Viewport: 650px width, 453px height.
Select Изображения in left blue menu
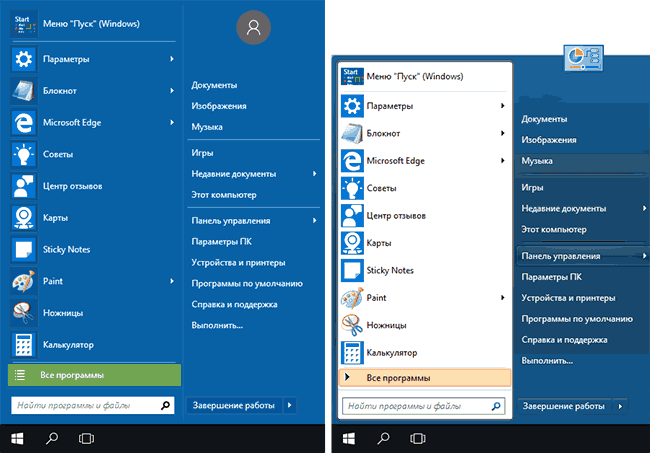219,106
